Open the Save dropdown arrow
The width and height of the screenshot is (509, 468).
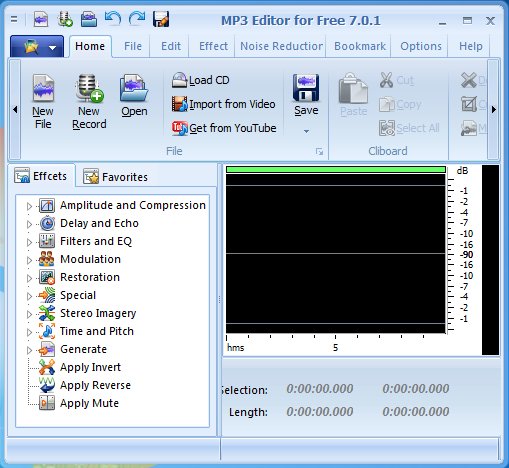point(306,131)
